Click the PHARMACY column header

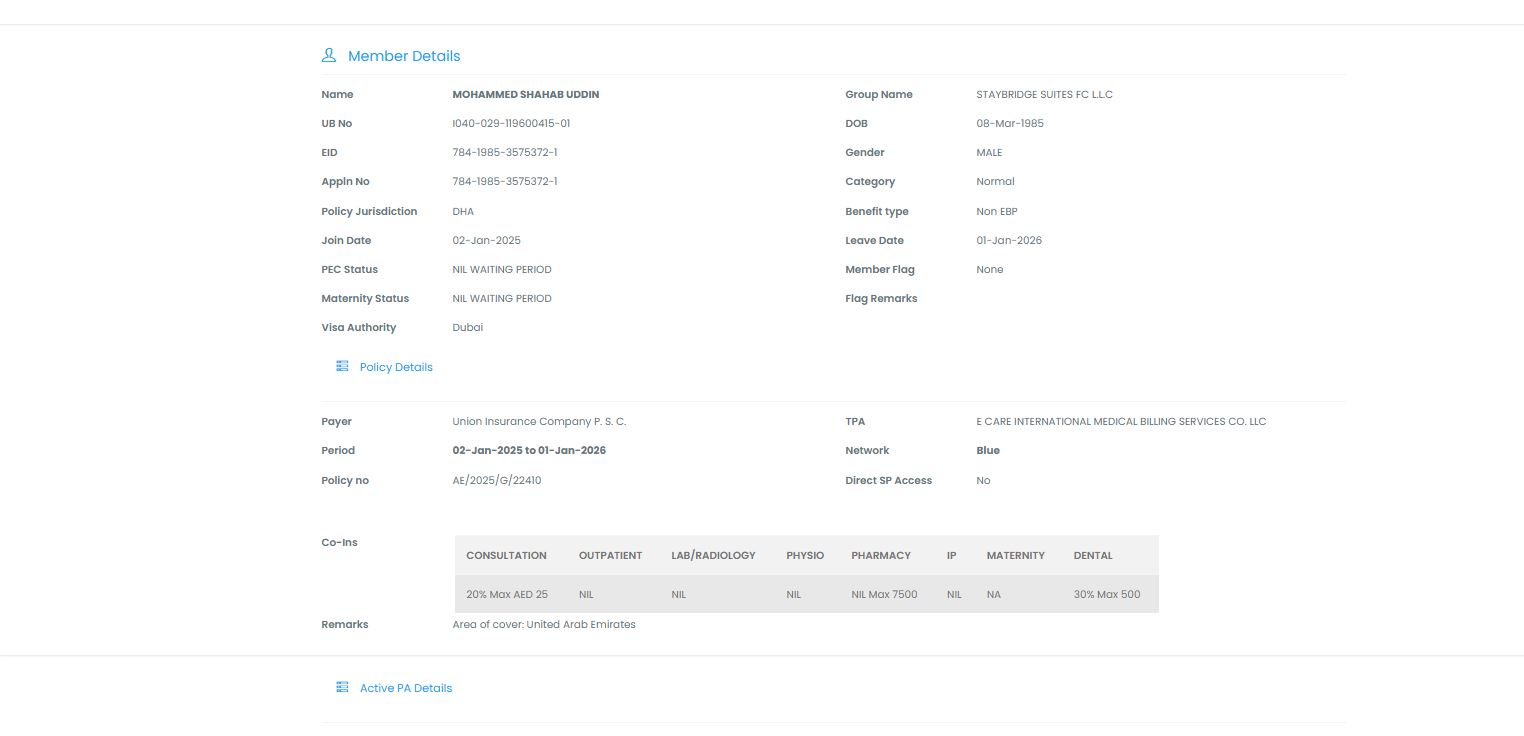coord(881,555)
